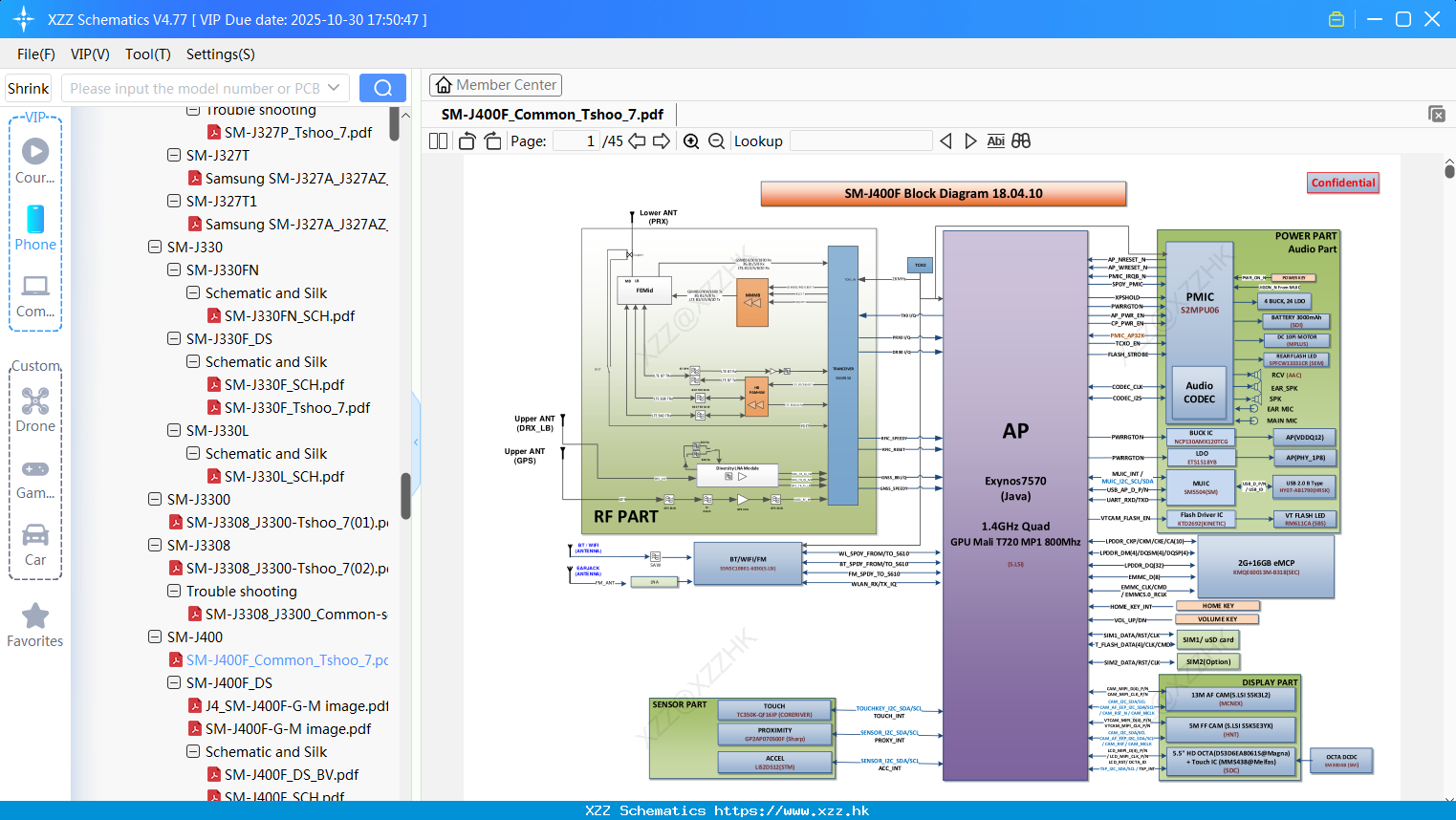The width and height of the screenshot is (1456, 820).
Task: Open SM-J330FN_SCH.pdf file
Action: click(281, 315)
